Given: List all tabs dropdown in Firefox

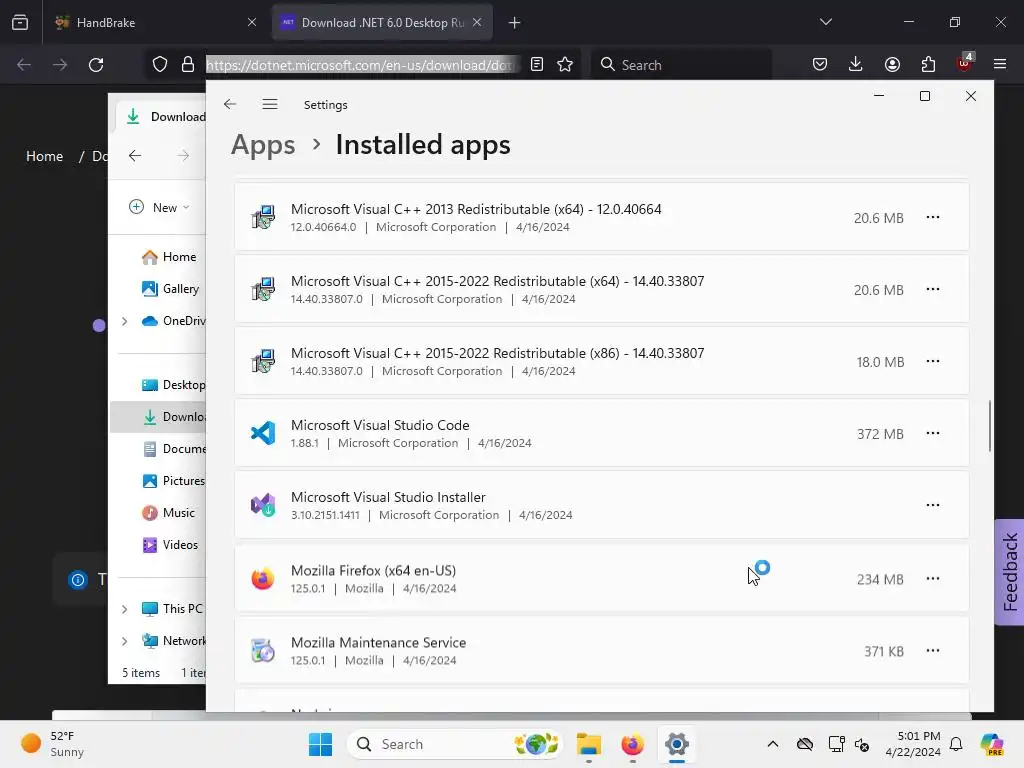Looking at the screenshot, I should (825, 22).
